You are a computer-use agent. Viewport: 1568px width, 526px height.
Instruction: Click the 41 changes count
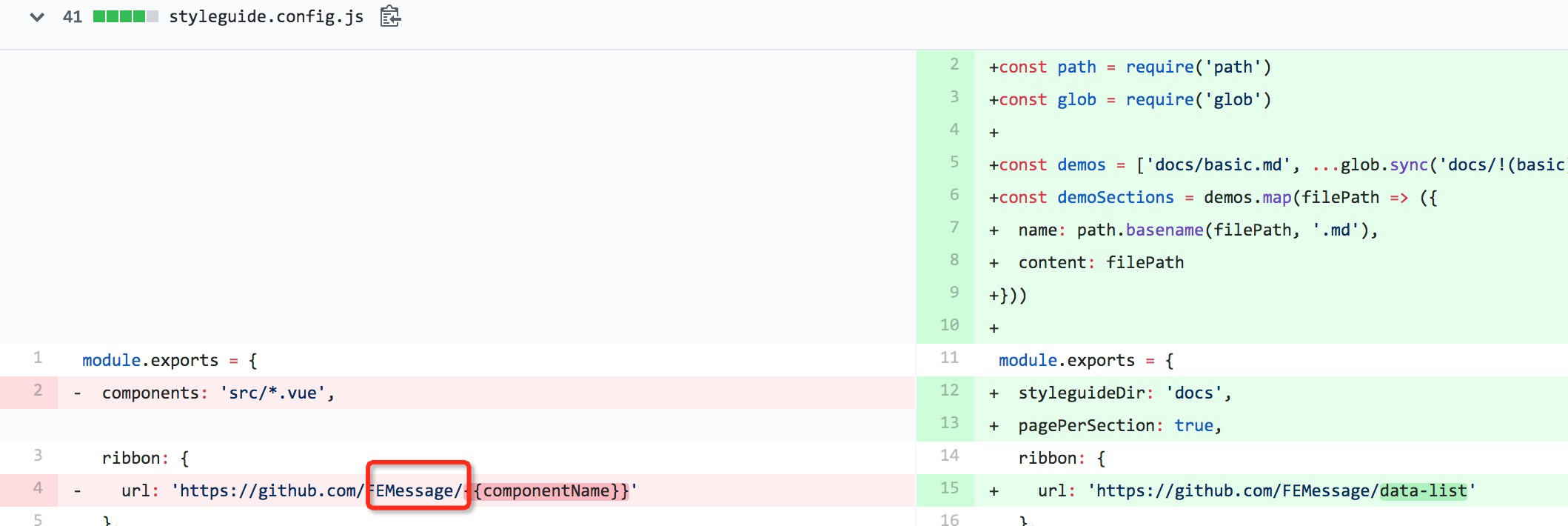(x=73, y=16)
